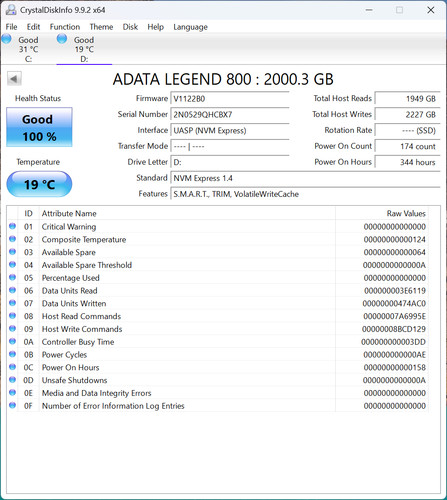The image size is (447, 500).
Task: Click status orb of Data Units Written row
Action: pyautogui.click(x=12, y=303)
